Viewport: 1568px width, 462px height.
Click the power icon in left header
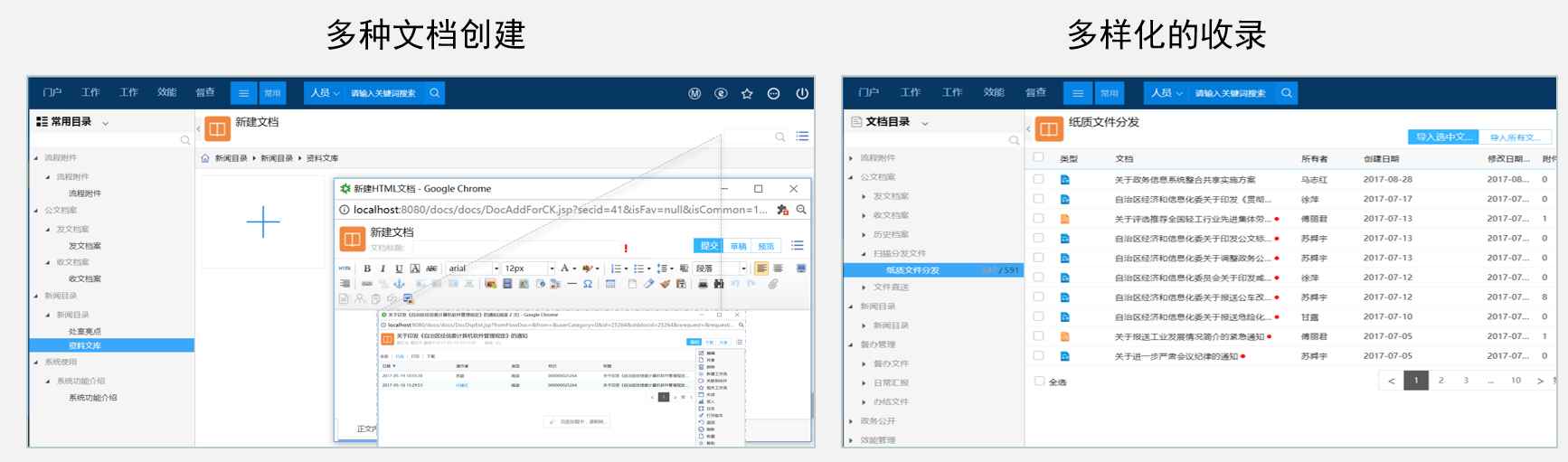point(801,93)
